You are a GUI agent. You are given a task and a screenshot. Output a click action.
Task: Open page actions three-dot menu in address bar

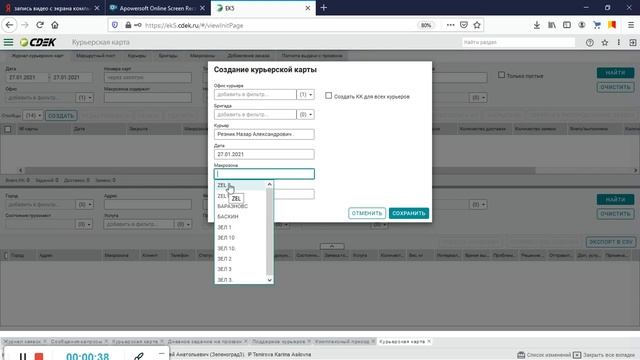(x=450, y=25)
